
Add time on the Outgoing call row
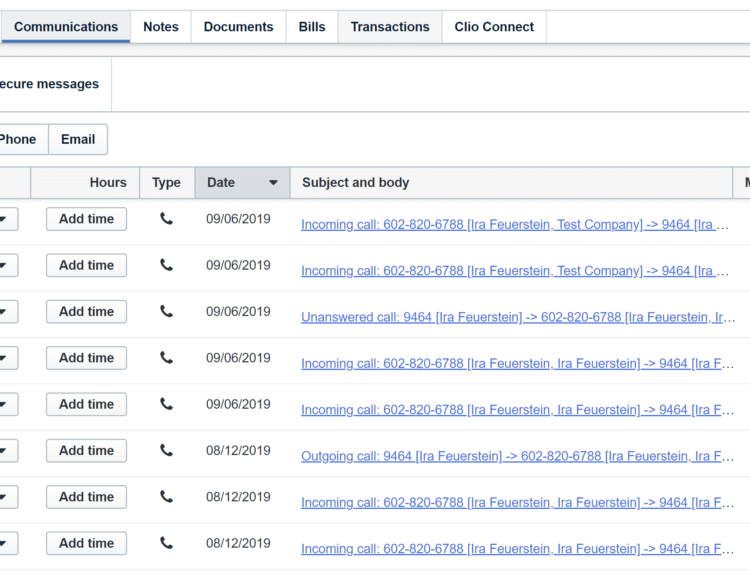(87, 451)
